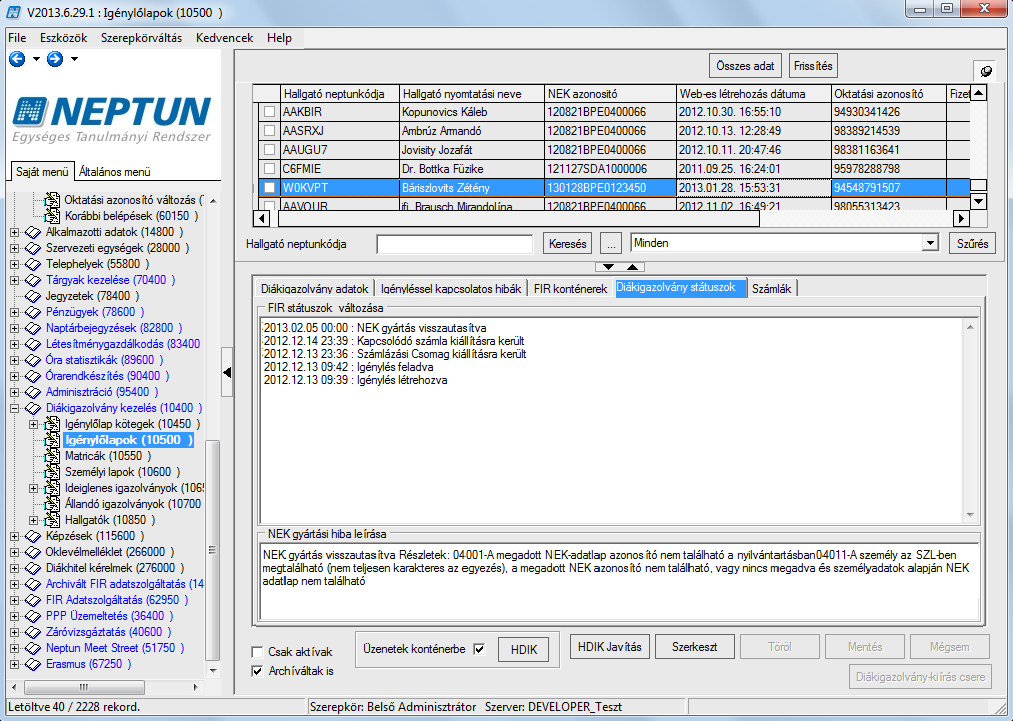Click the icon beside Telephelyek (55800)
Screen dimensions: 1013x721
tap(32, 264)
